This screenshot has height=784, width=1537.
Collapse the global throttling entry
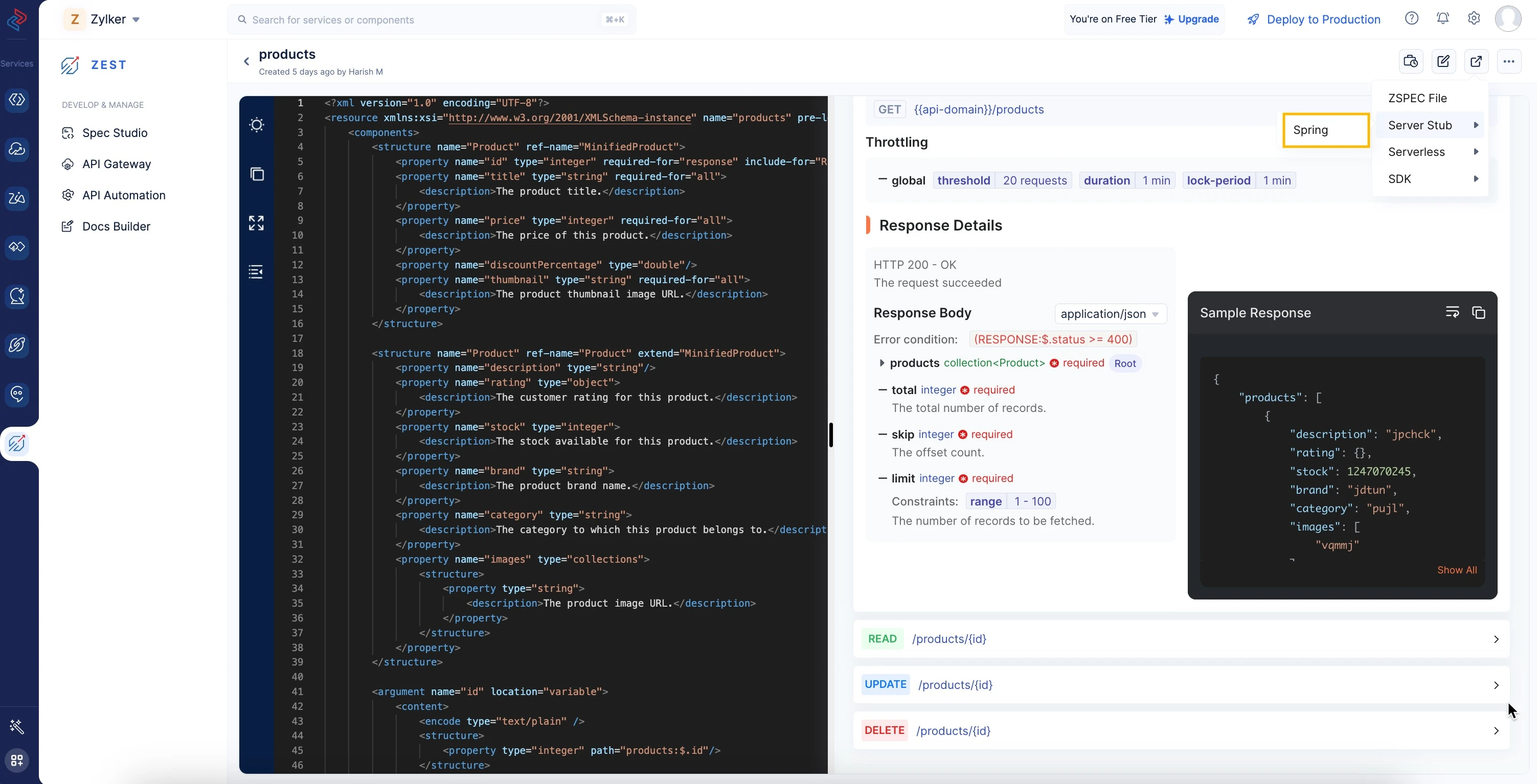pos(883,180)
